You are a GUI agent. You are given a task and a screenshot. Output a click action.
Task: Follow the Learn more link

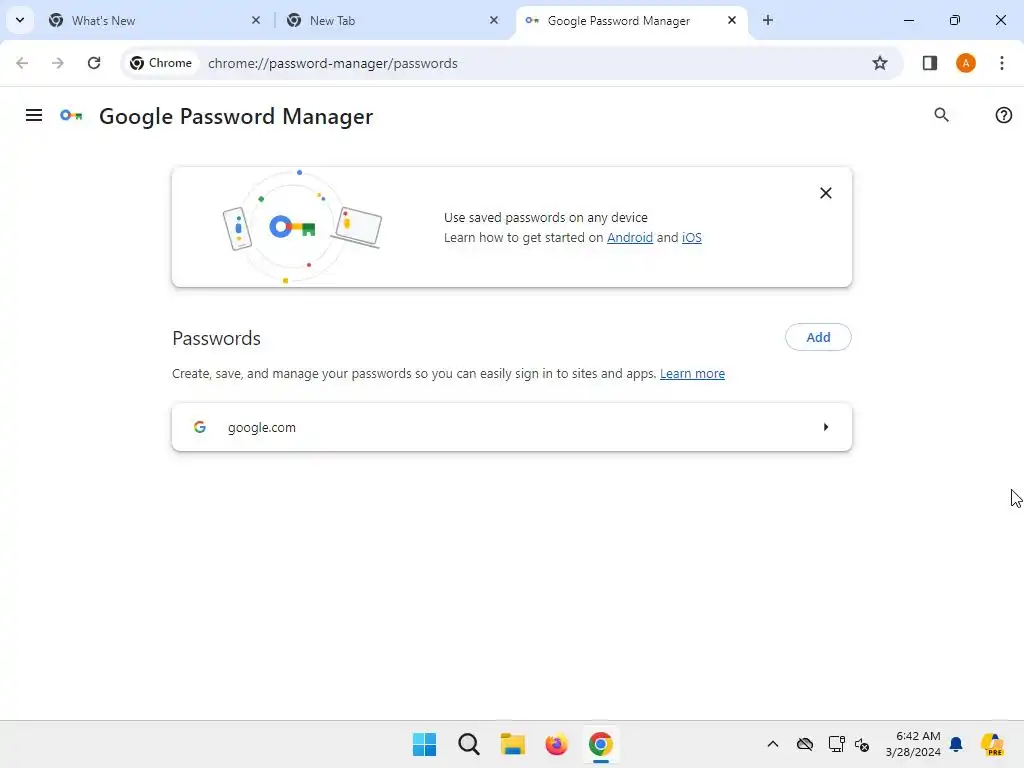click(x=692, y=374)
